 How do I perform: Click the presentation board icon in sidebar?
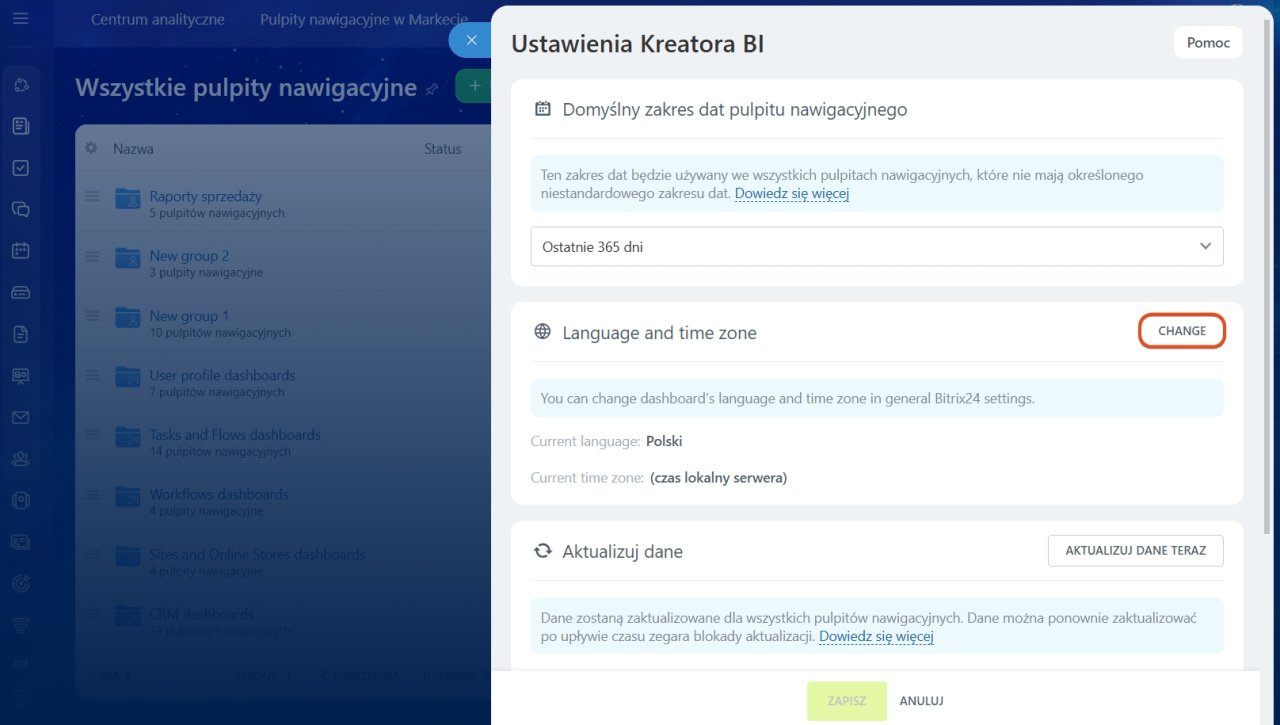pyautogui.click(x=21, y=376)
